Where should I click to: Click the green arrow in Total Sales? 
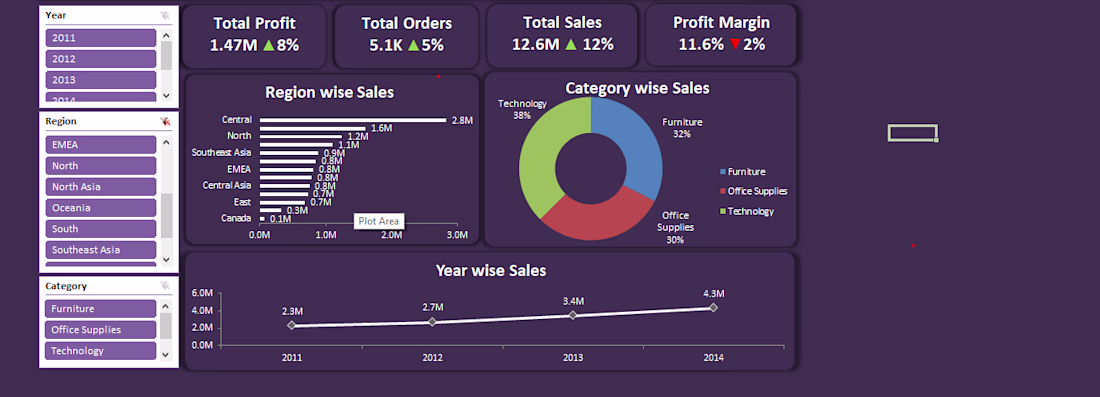coord(571,45)
